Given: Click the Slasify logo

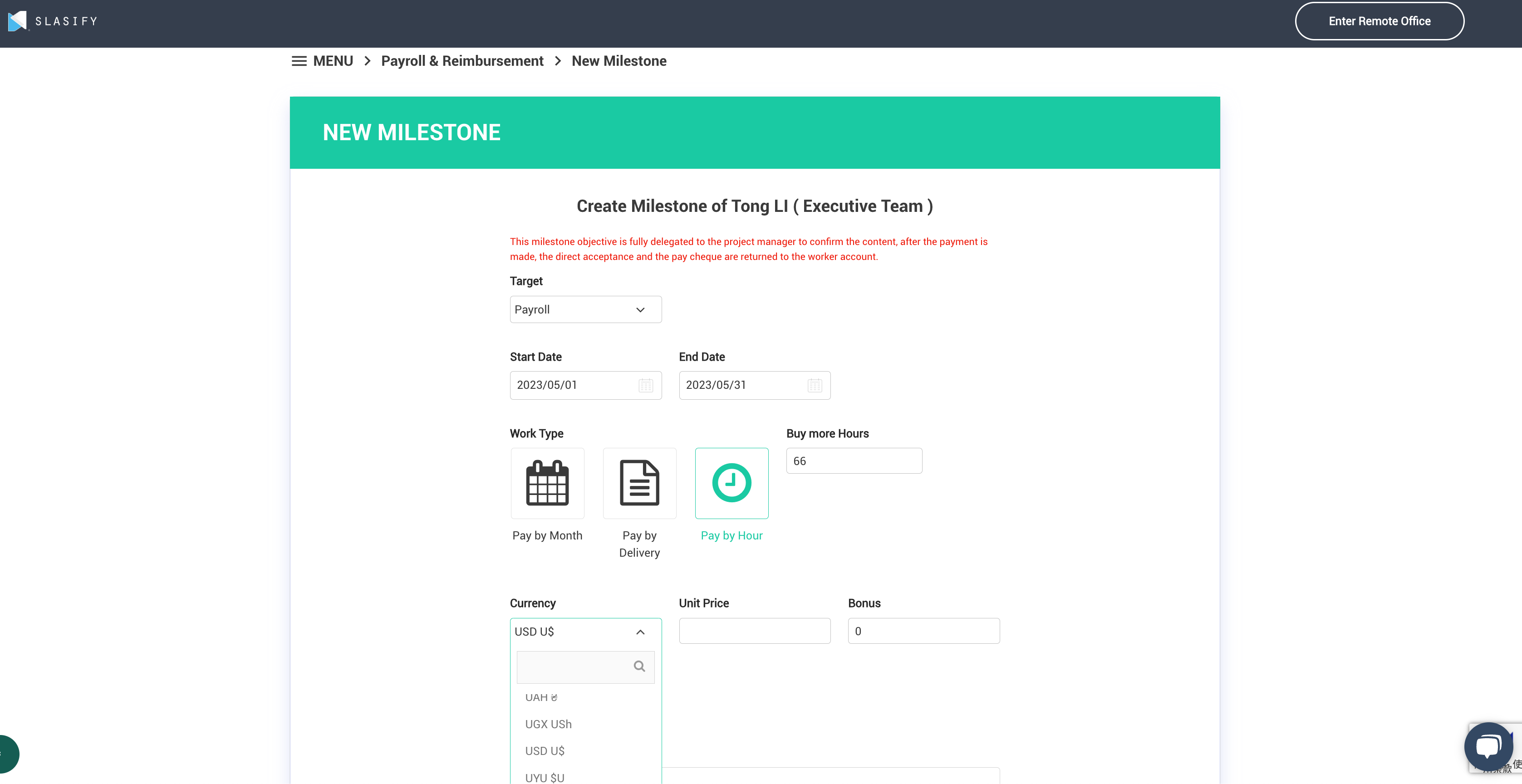Looking at the screenshot, I should coord(52,21).
